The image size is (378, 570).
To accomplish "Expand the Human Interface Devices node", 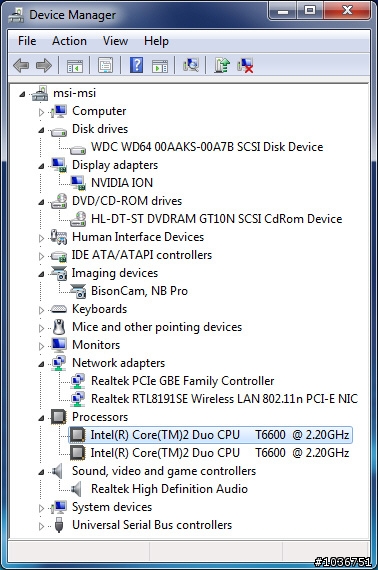I will coord(41,238).
